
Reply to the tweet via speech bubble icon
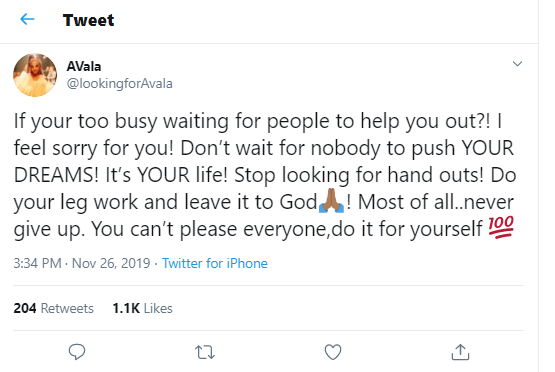[77, 352]
